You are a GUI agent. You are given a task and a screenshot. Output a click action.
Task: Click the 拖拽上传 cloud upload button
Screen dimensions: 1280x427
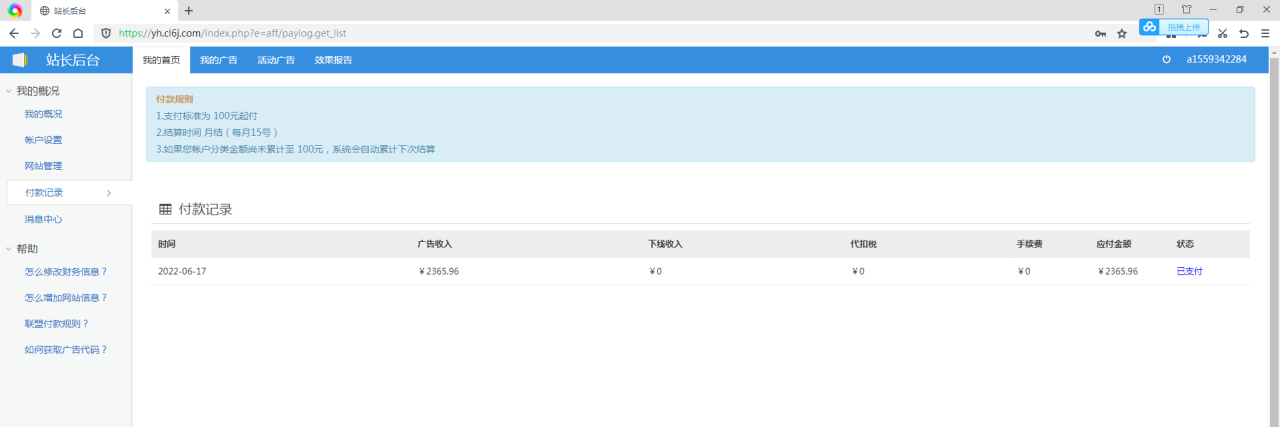tap(1174, 27)
